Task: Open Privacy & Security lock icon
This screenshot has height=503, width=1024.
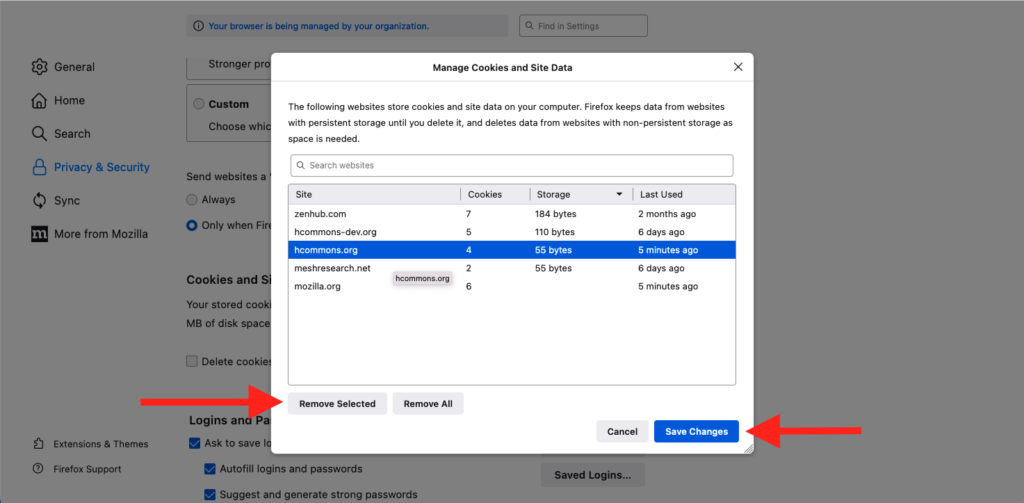Action: [39, 168]
